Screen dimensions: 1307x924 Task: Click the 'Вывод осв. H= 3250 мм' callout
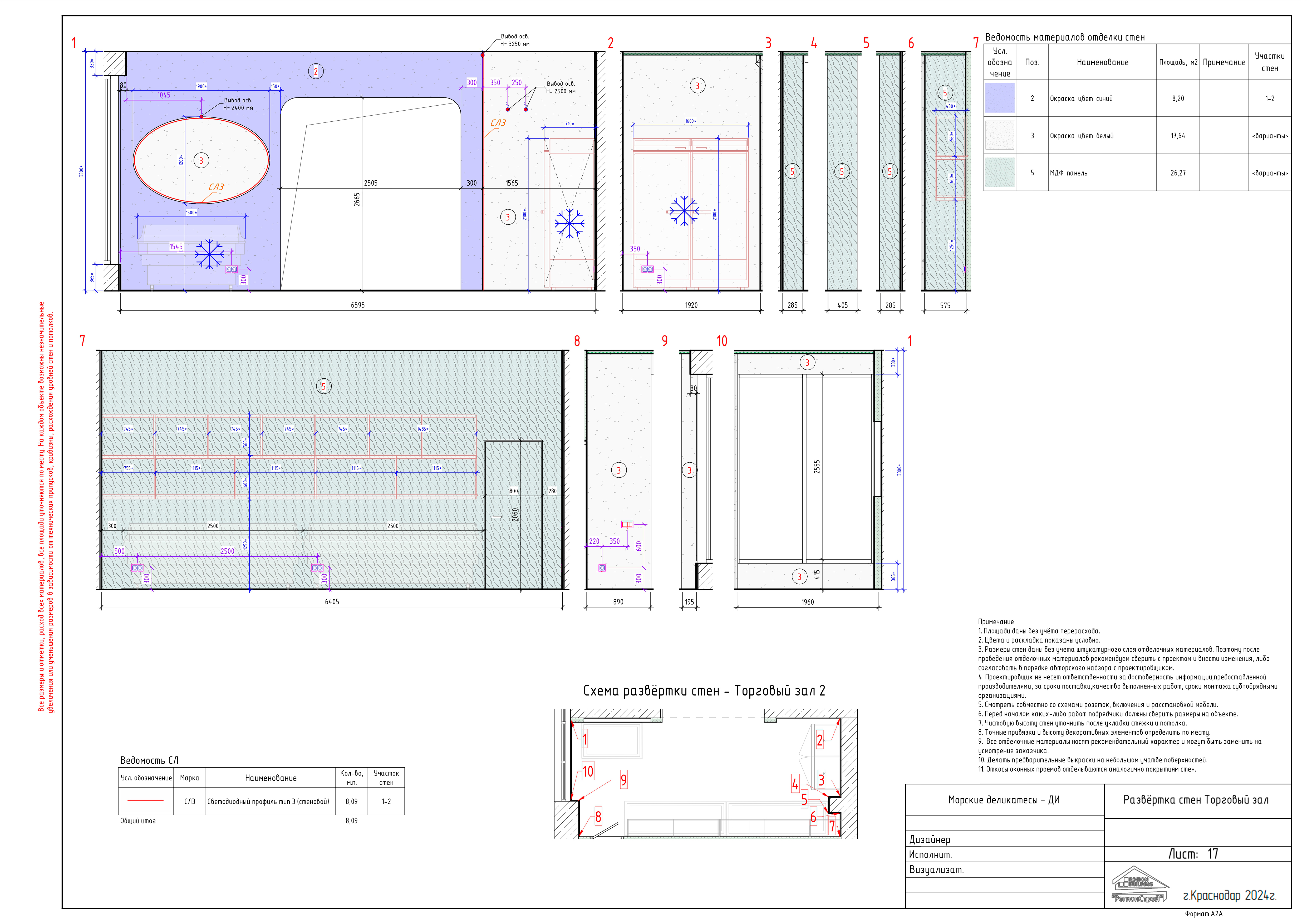coord(515,40)
